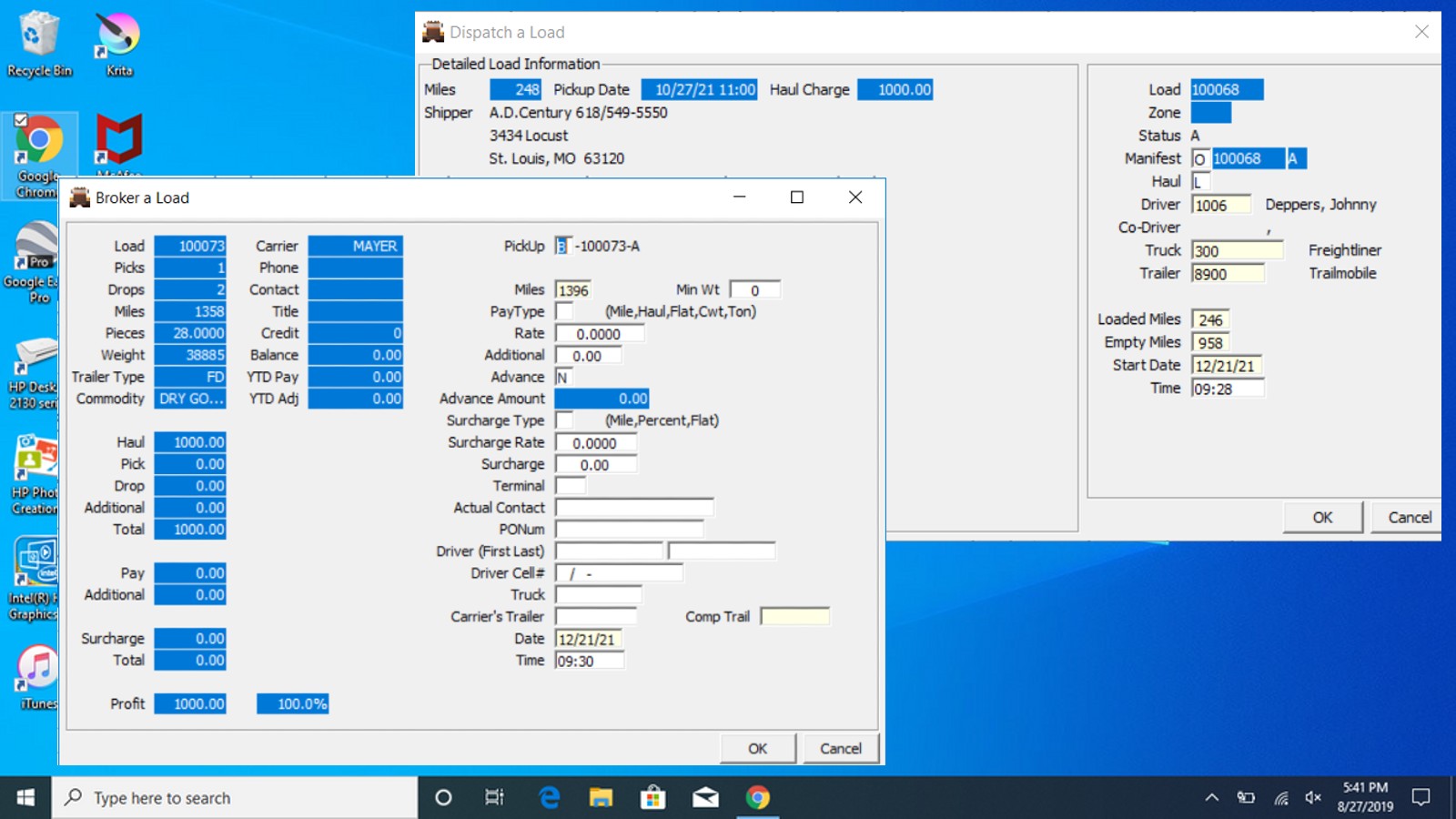This screenshot has height=819, width=1456.
Task: Click the truck icon in Broker a Load title bar
Action: [81, 197]
